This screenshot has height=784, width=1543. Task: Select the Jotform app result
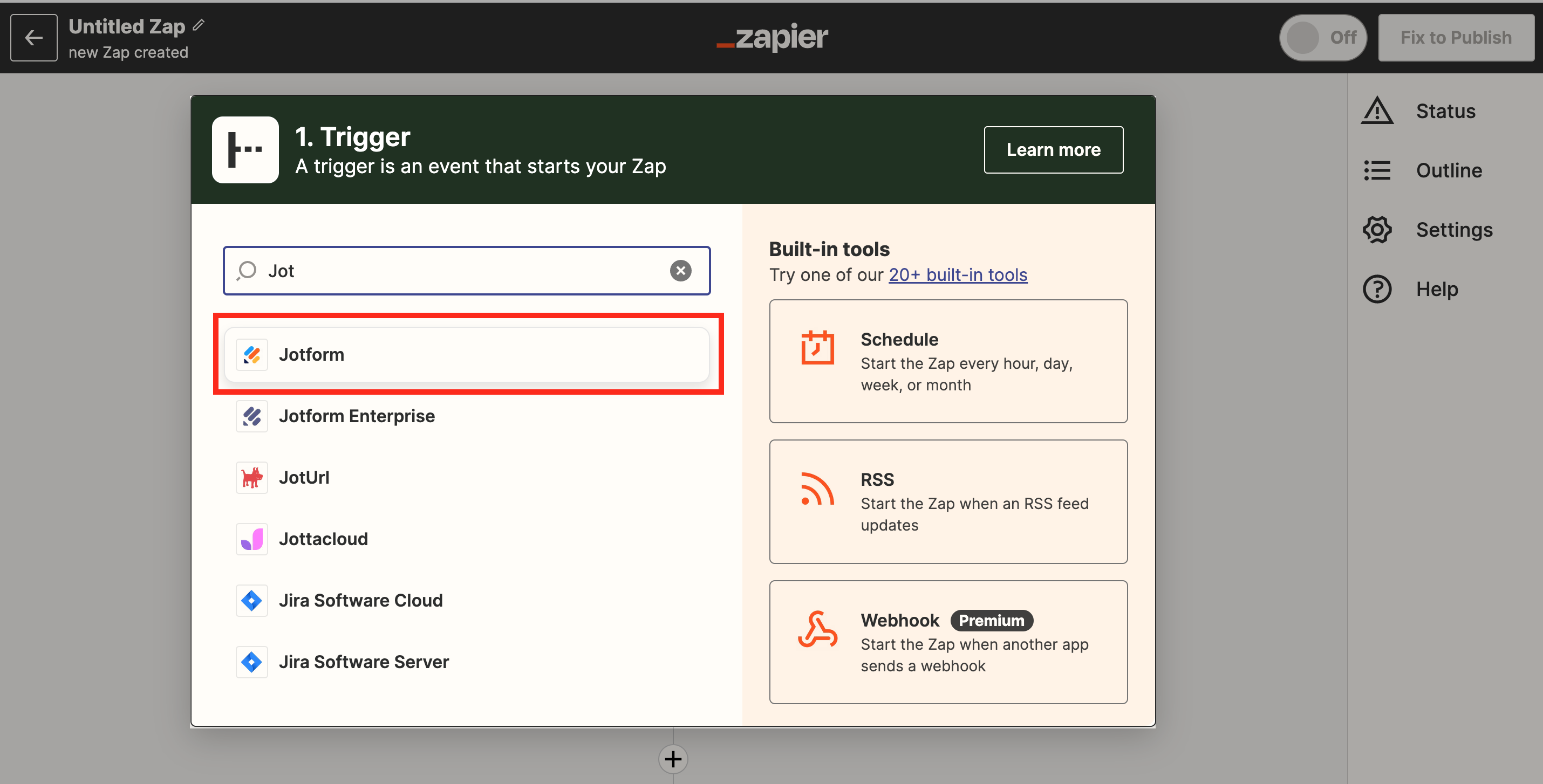tap(467, 354)
